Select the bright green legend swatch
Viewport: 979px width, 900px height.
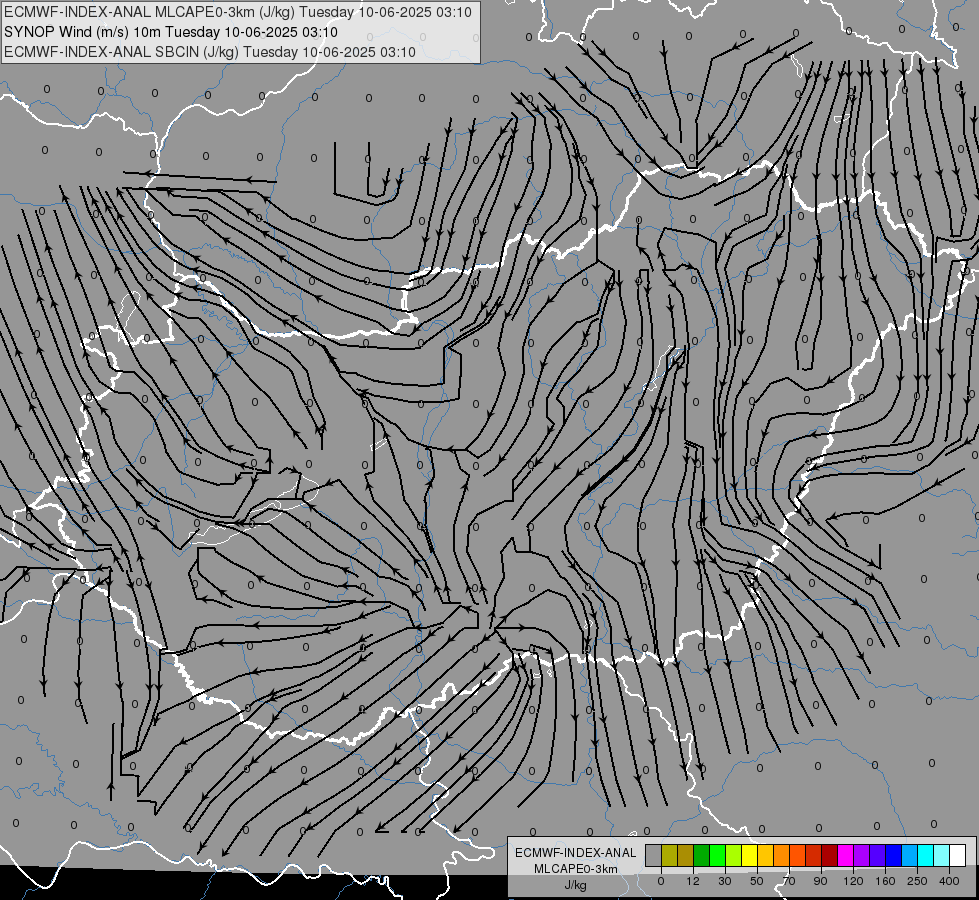(717, 856)
